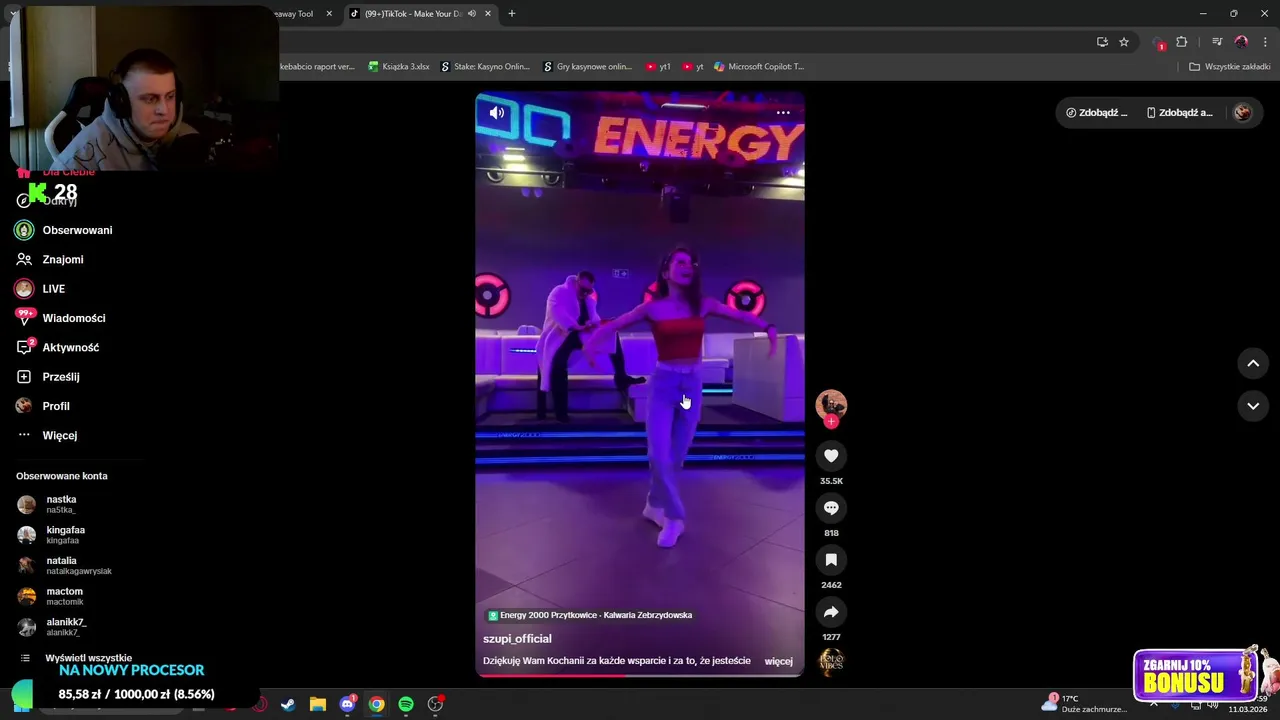
Task: Close the TikTok browser tab
Action: [488, 14]
